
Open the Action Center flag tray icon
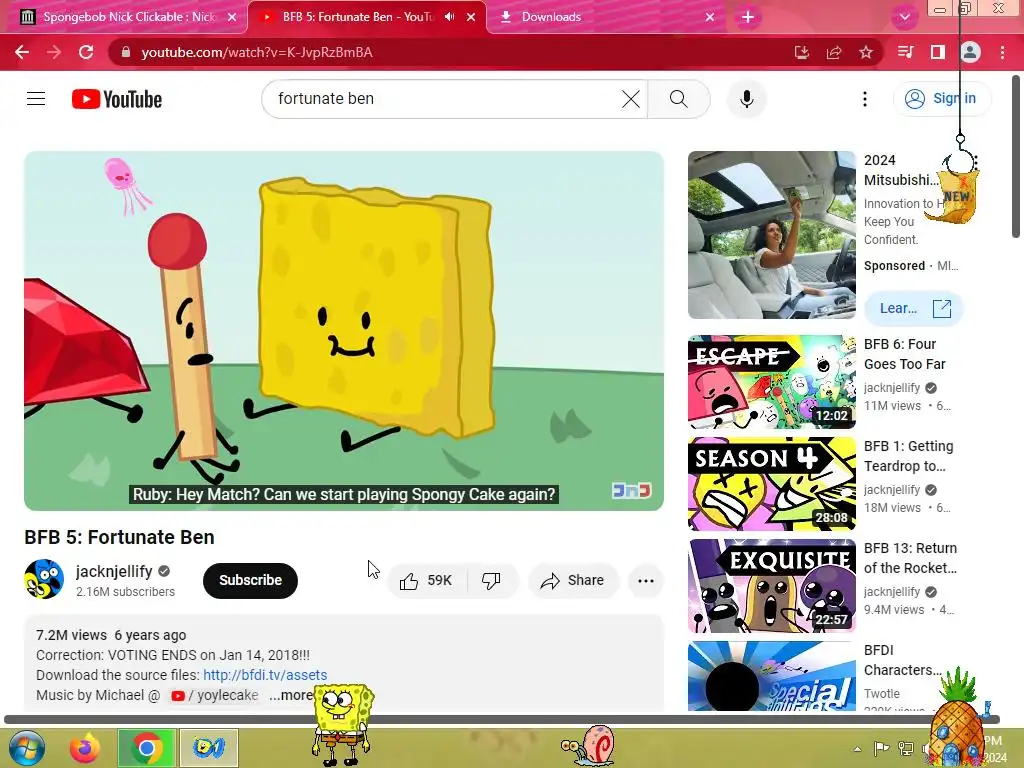(x=881, y=748)
